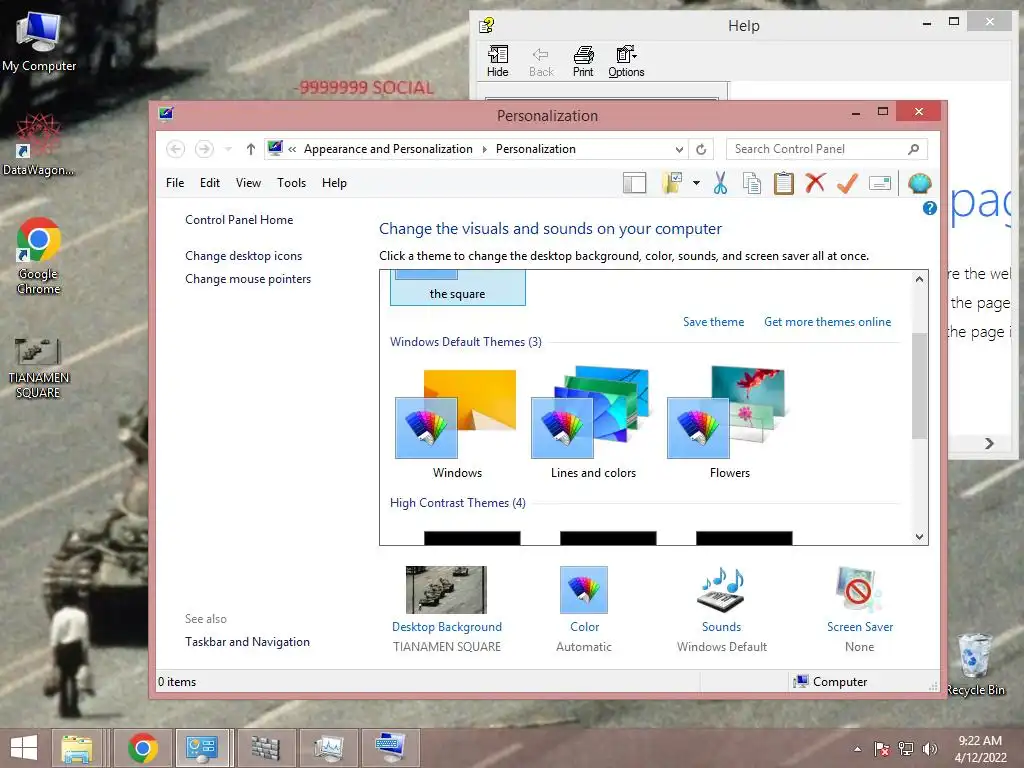The height and width of the screenshot is (768, 1024).
Task: Go back with the Back arrow button
Action: tap(175, 149)
